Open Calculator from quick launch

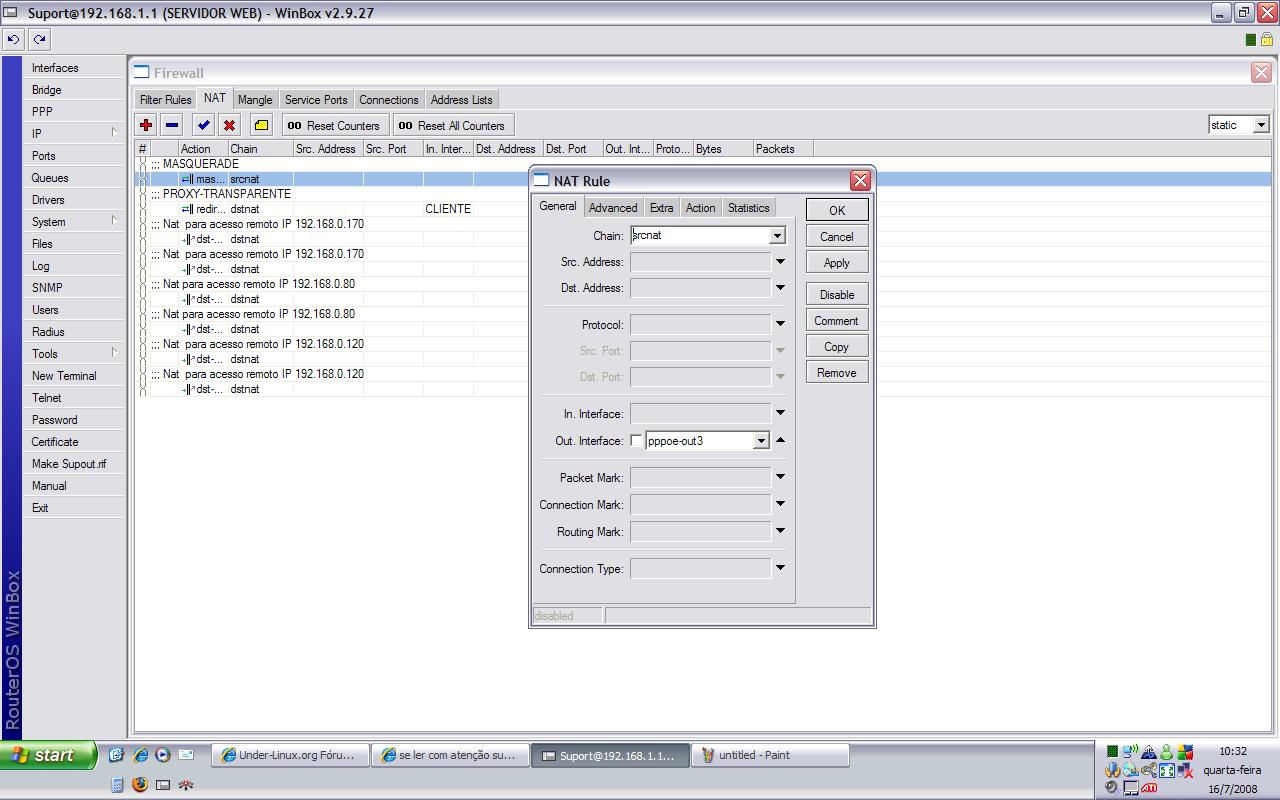(117, 785)
